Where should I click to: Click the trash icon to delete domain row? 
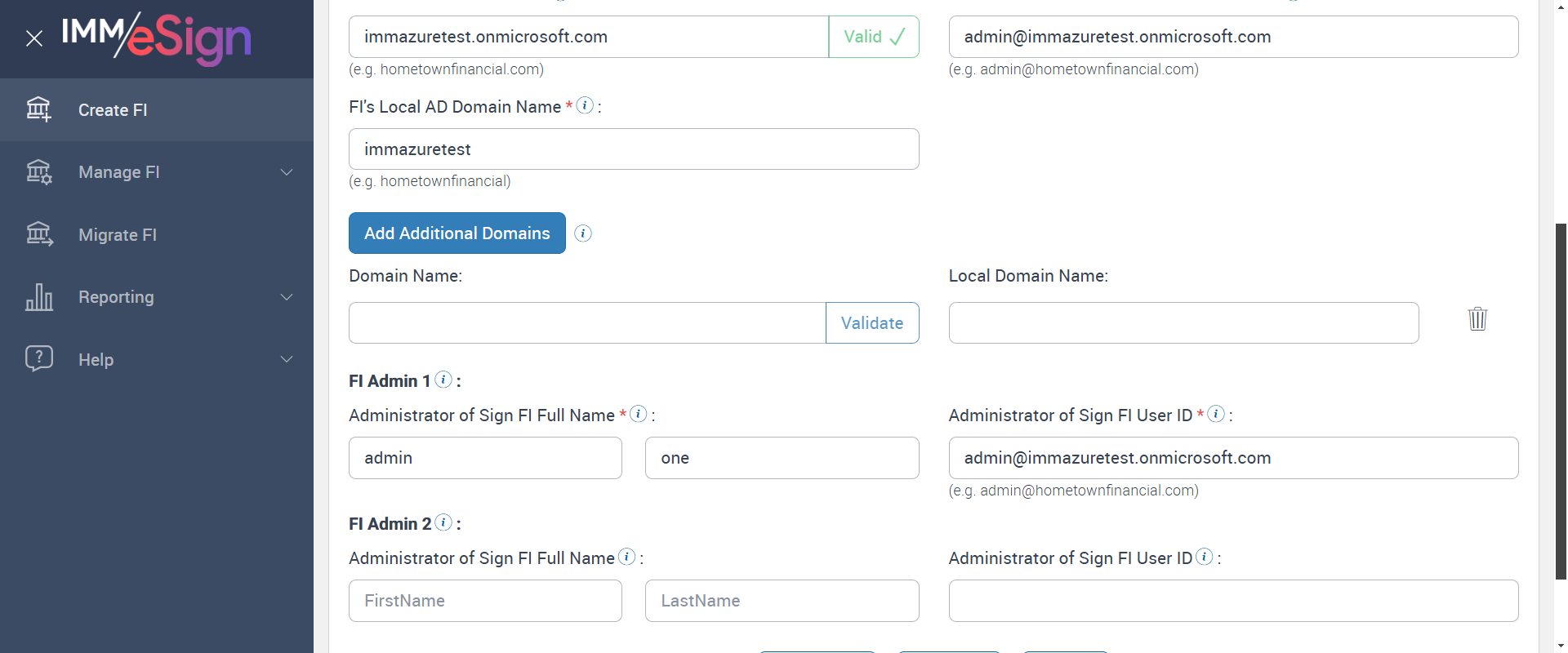coord(1477,318)
